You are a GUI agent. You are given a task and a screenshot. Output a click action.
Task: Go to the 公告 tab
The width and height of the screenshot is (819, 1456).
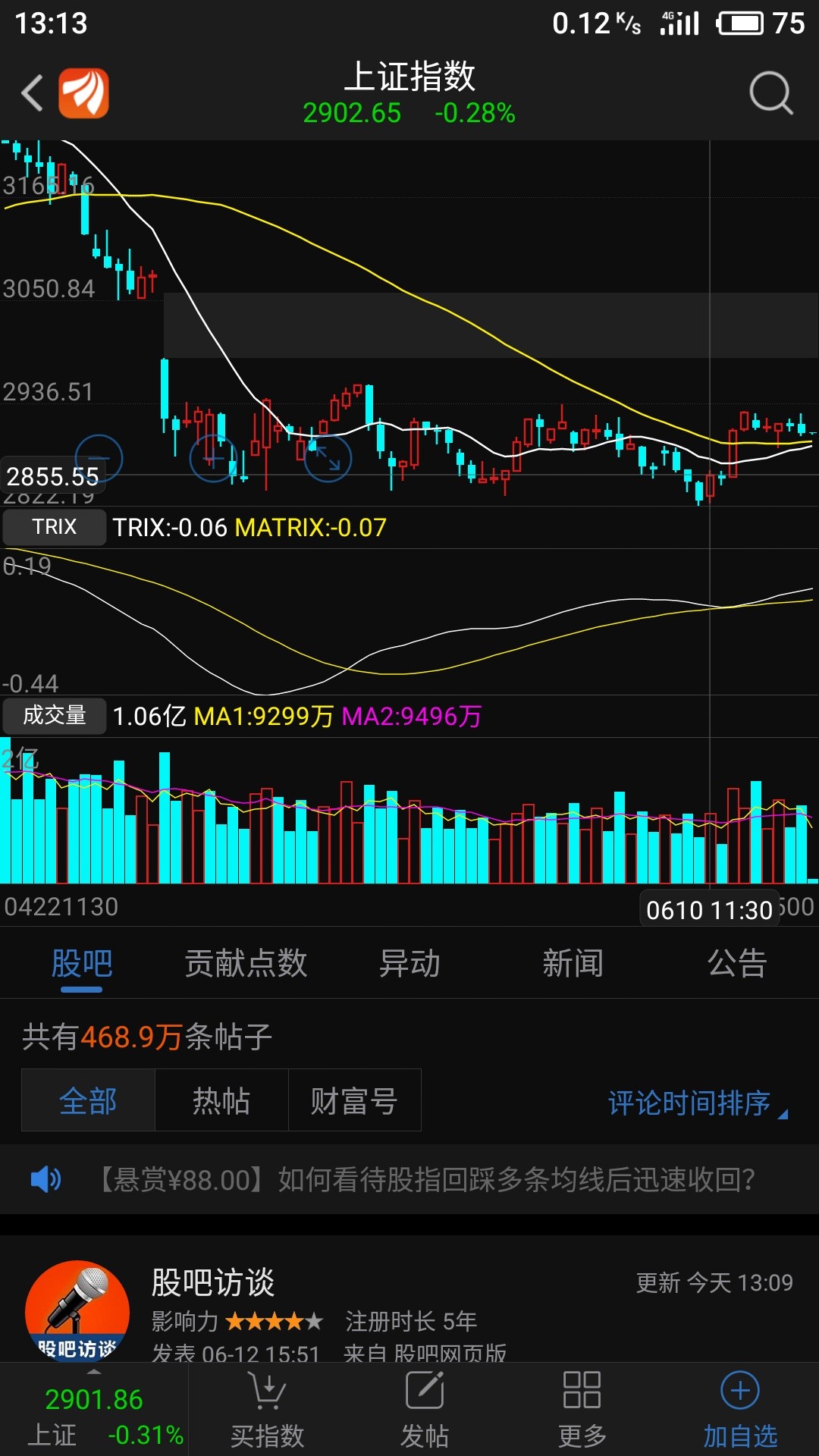point(737,964)
